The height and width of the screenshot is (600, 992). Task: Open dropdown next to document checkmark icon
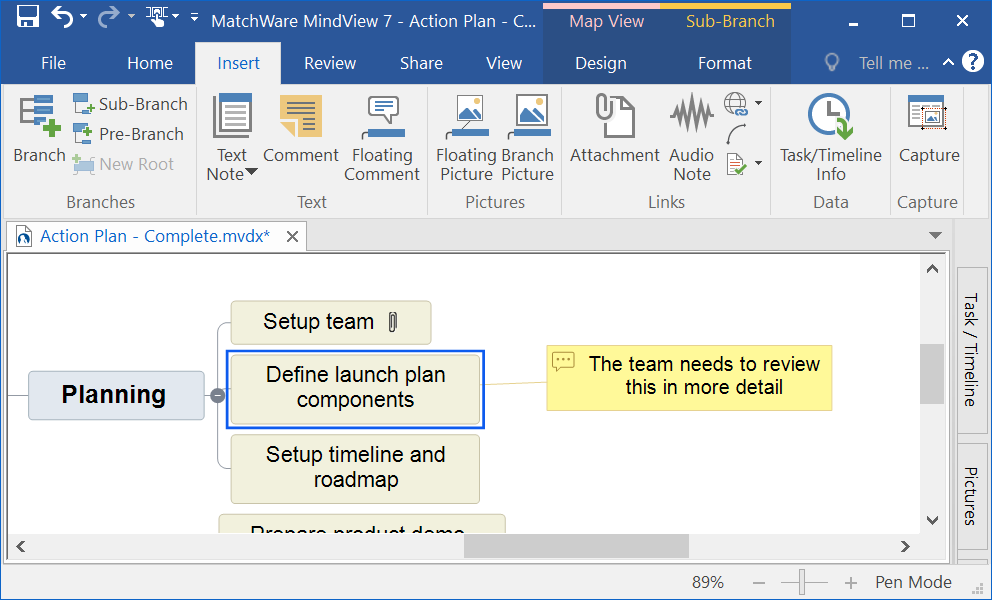759,164
